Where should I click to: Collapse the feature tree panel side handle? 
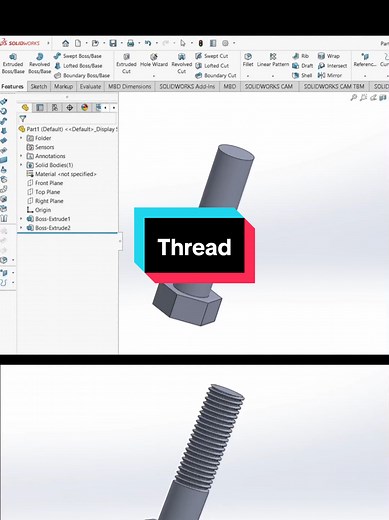120,241
